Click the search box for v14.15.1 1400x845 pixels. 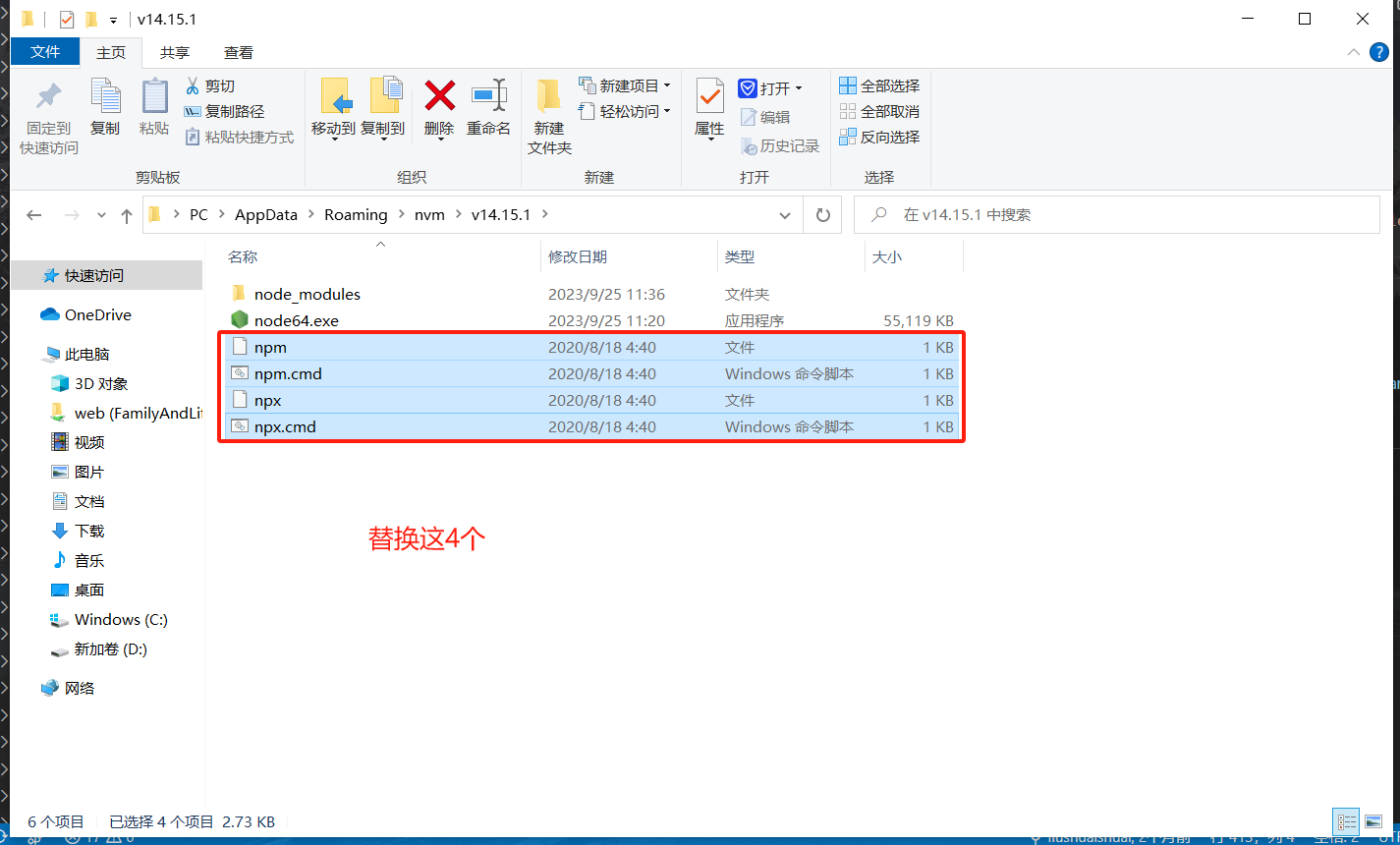(1116, 215)
